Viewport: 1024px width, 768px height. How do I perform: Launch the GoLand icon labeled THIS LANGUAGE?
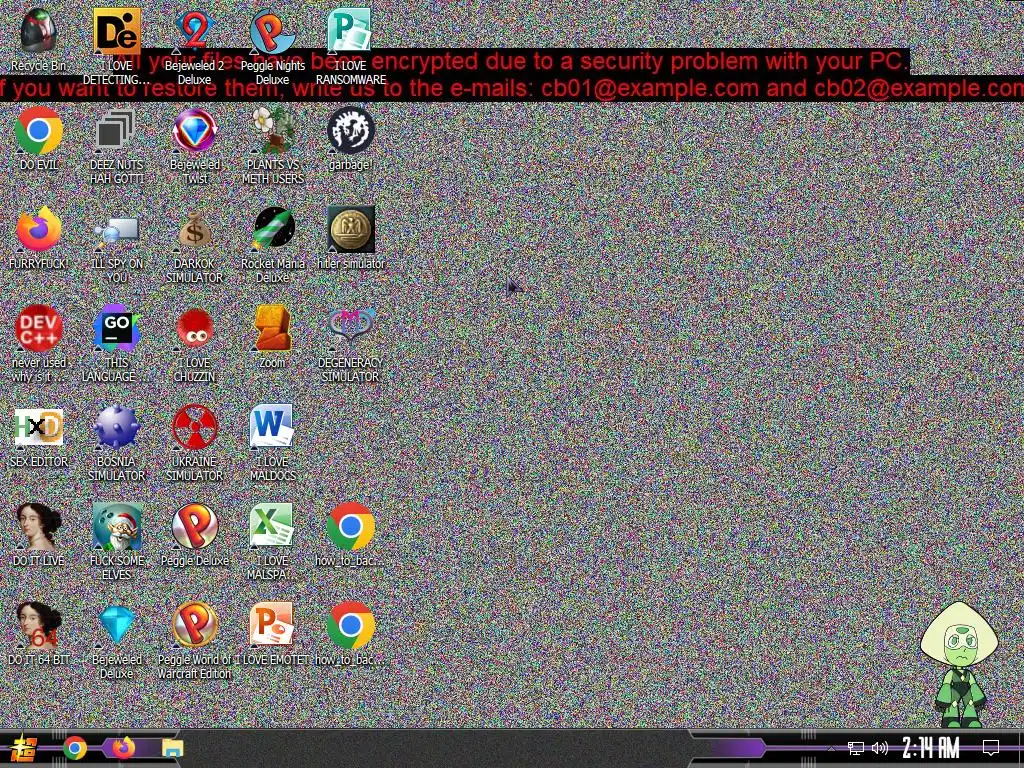117,328
